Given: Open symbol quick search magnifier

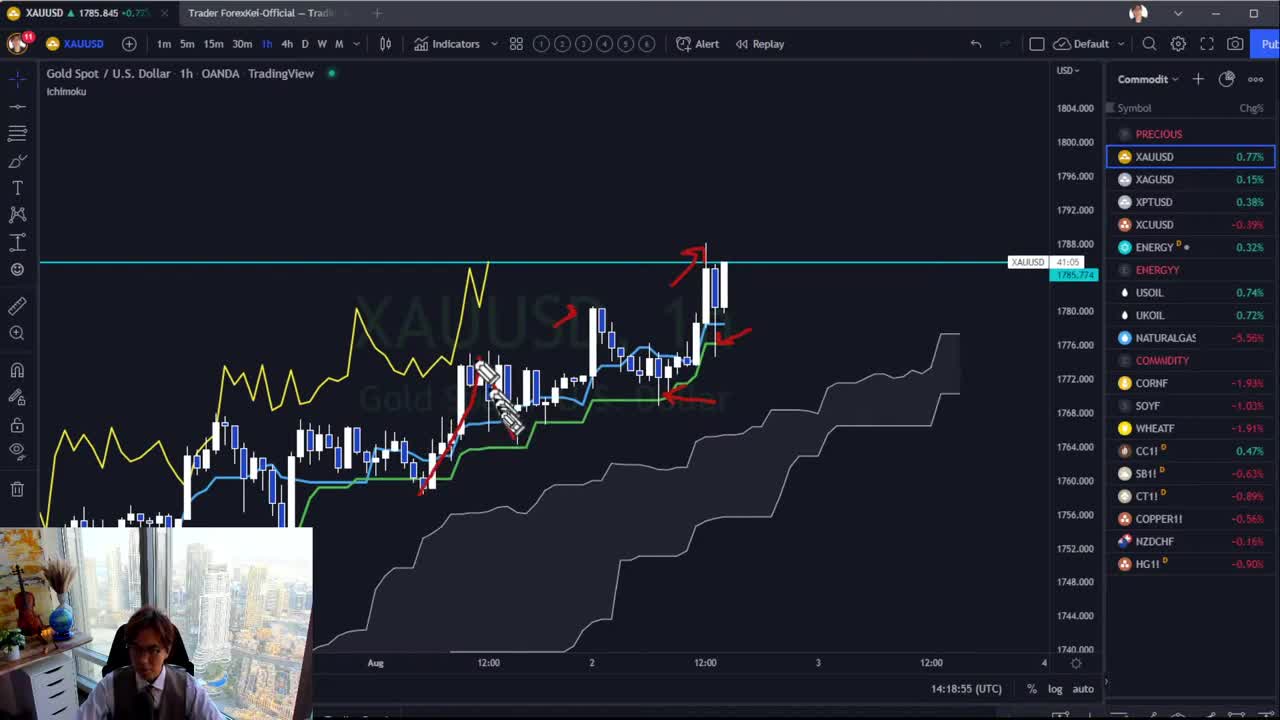Looking at the screenshot, I should tap(1149, 44).
